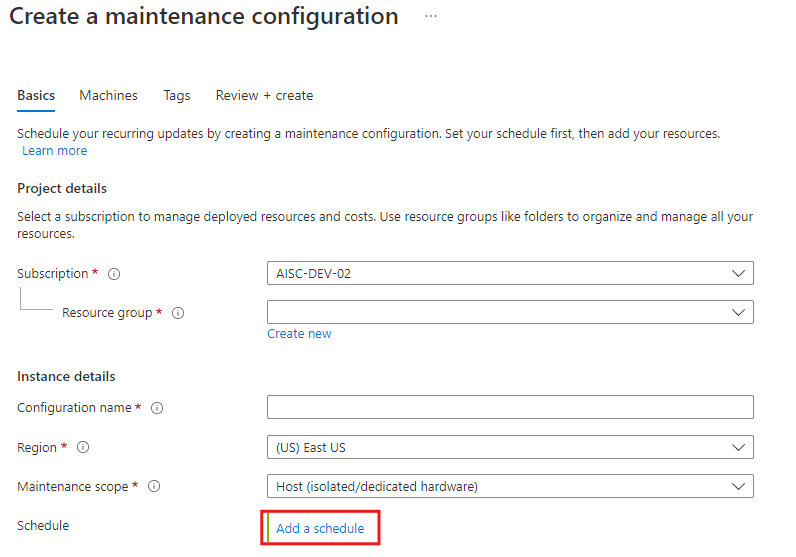The width and height of the screenshot is (796, 557).
Task: Click the Create new resource group link
Action: pos(299,334)
